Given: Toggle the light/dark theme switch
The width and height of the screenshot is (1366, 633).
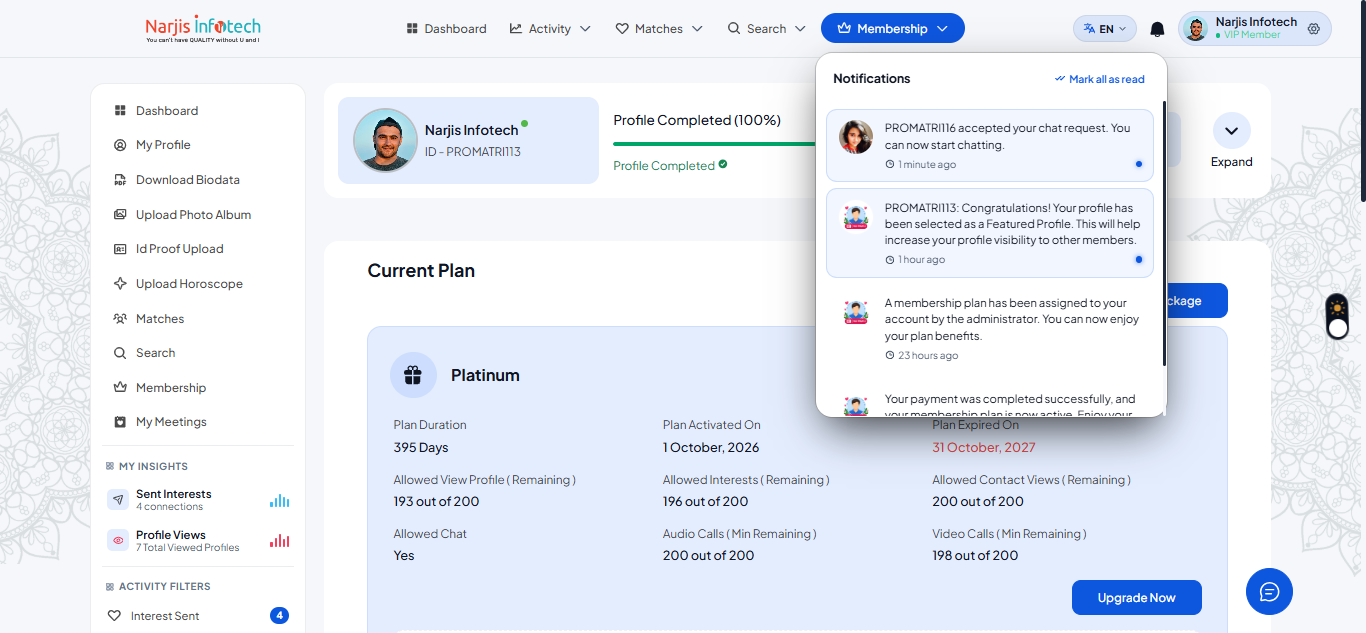Looking at the screenshot, I should point(1337,317).
